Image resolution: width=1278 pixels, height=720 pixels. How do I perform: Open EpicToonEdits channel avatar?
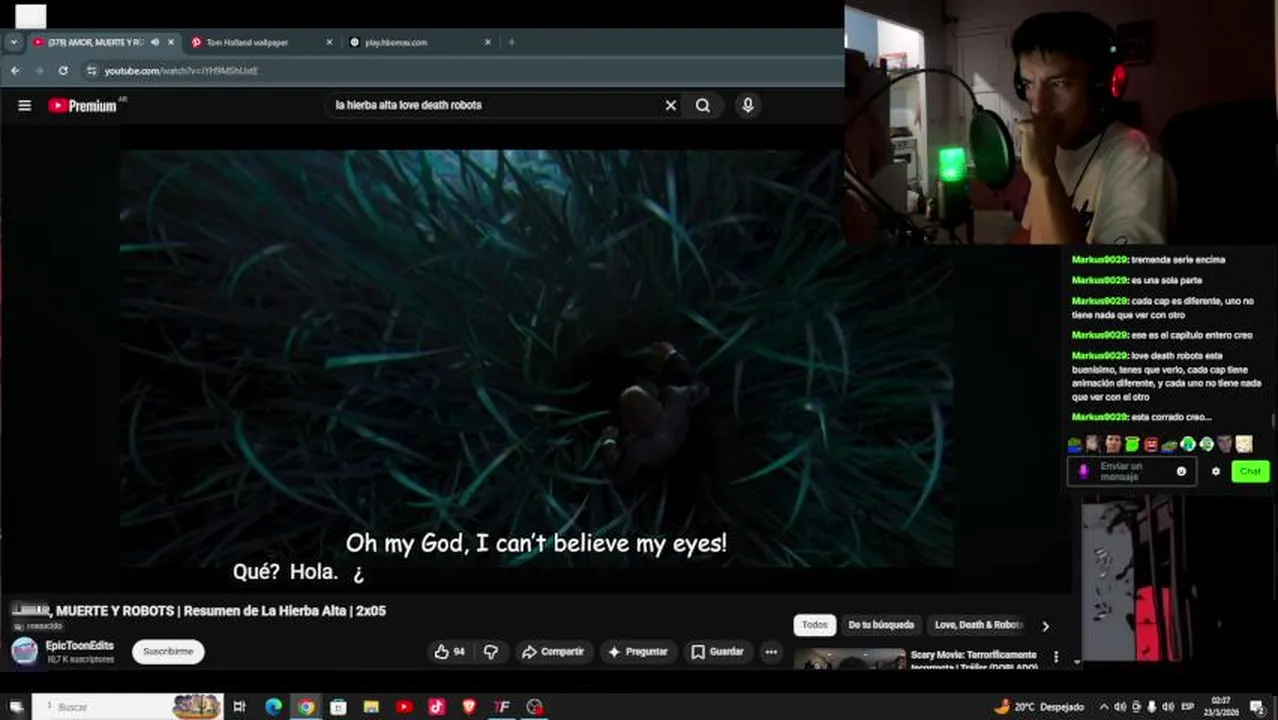(x=25, y=652)
